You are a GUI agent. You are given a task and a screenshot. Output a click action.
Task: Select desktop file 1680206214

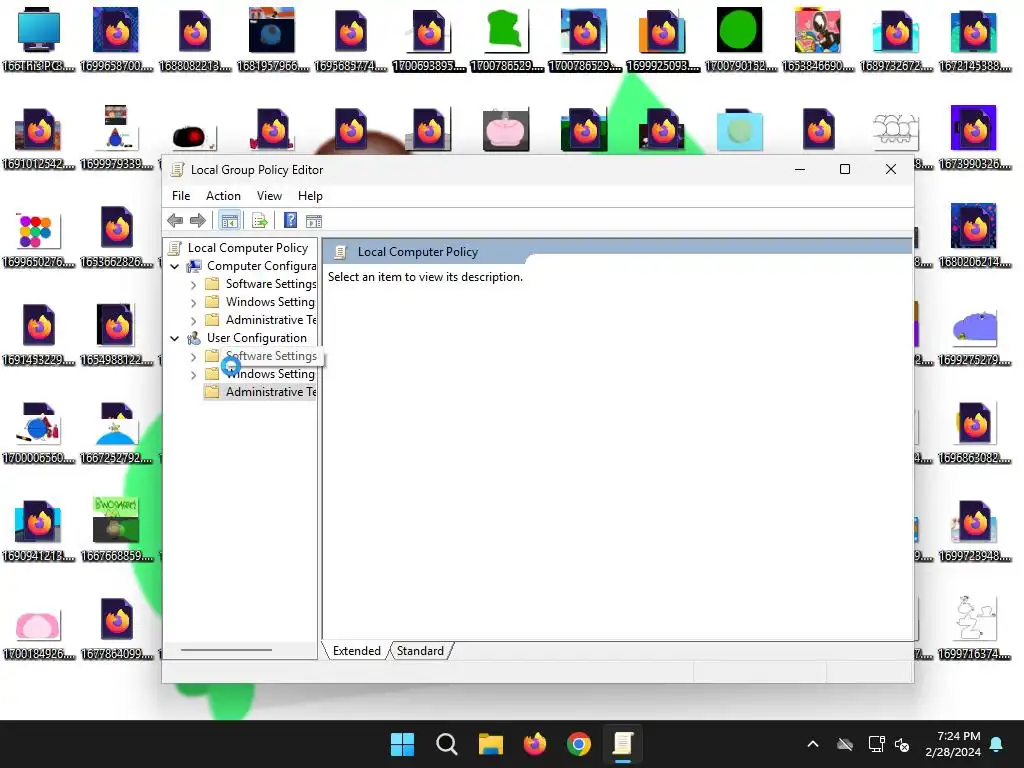[x=974, y=235]
